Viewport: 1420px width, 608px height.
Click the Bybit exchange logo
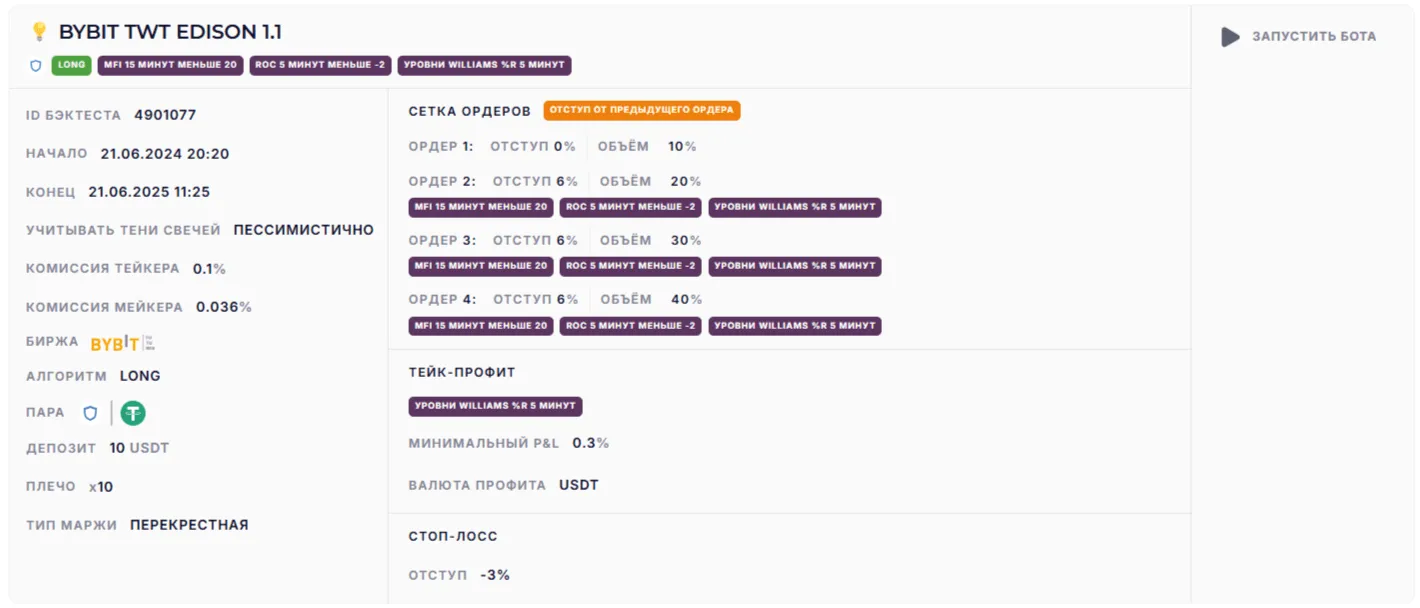[x=114, y=343]
